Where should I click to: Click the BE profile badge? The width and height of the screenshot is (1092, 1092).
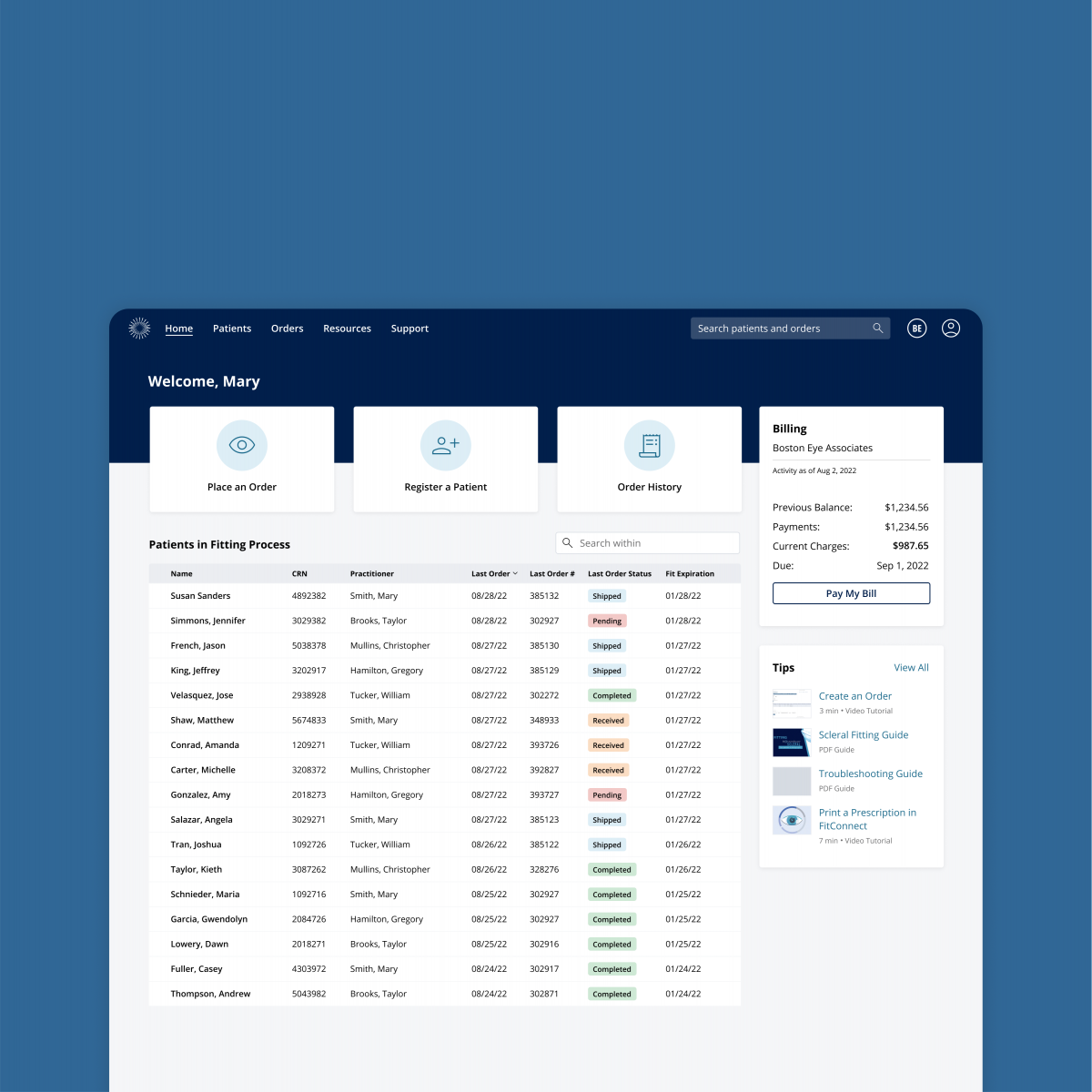916,329
